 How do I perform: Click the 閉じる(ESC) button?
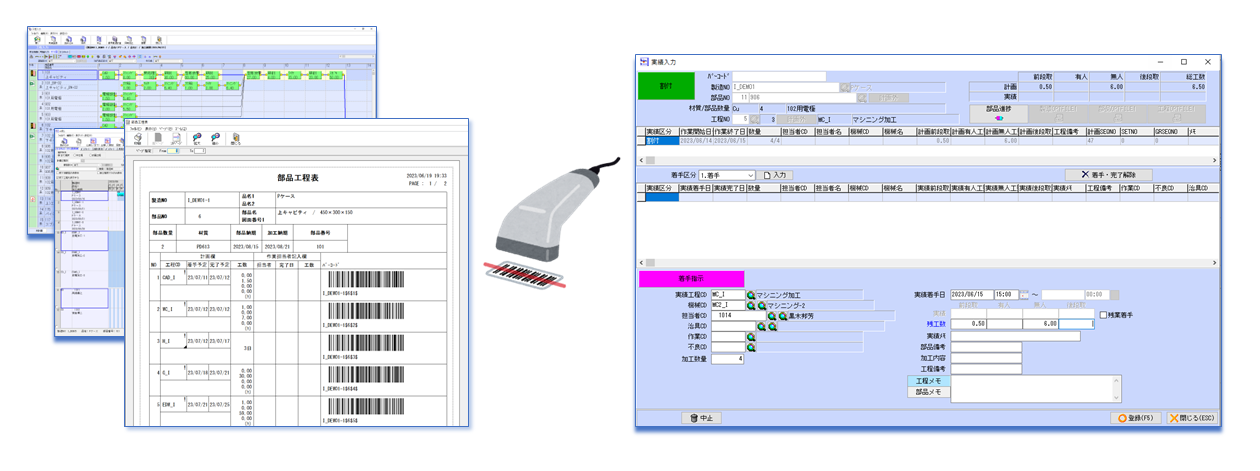(1192, 418)
